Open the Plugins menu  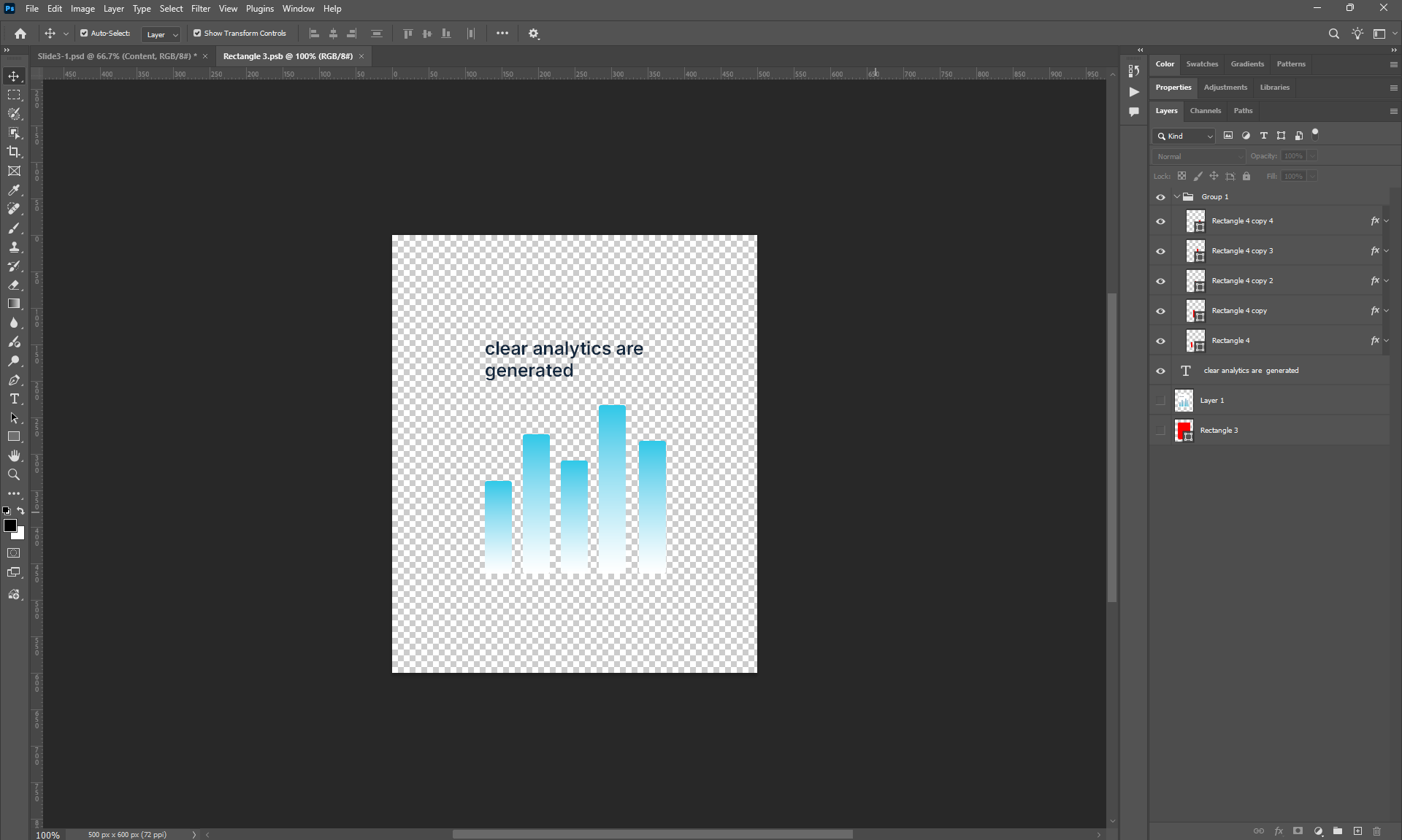tap(259, 9)
